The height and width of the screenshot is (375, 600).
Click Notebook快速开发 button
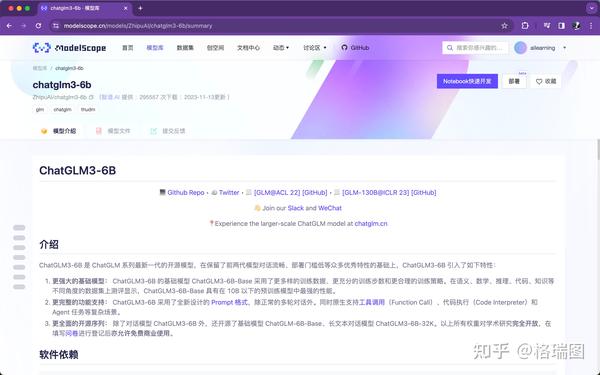point(467,81)
